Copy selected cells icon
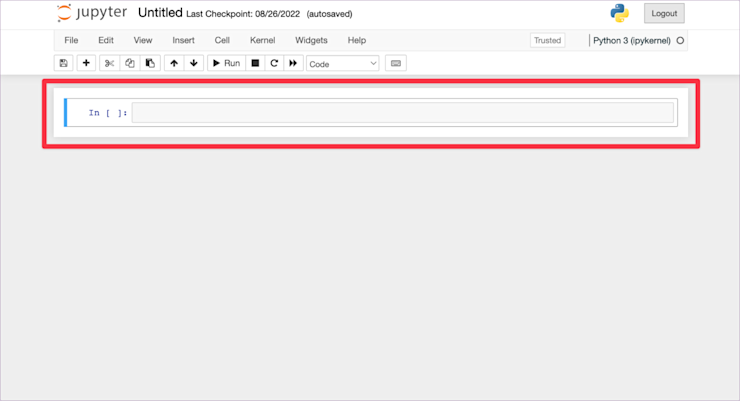Screen dimensions: 740x401 (x=130, y=63)
